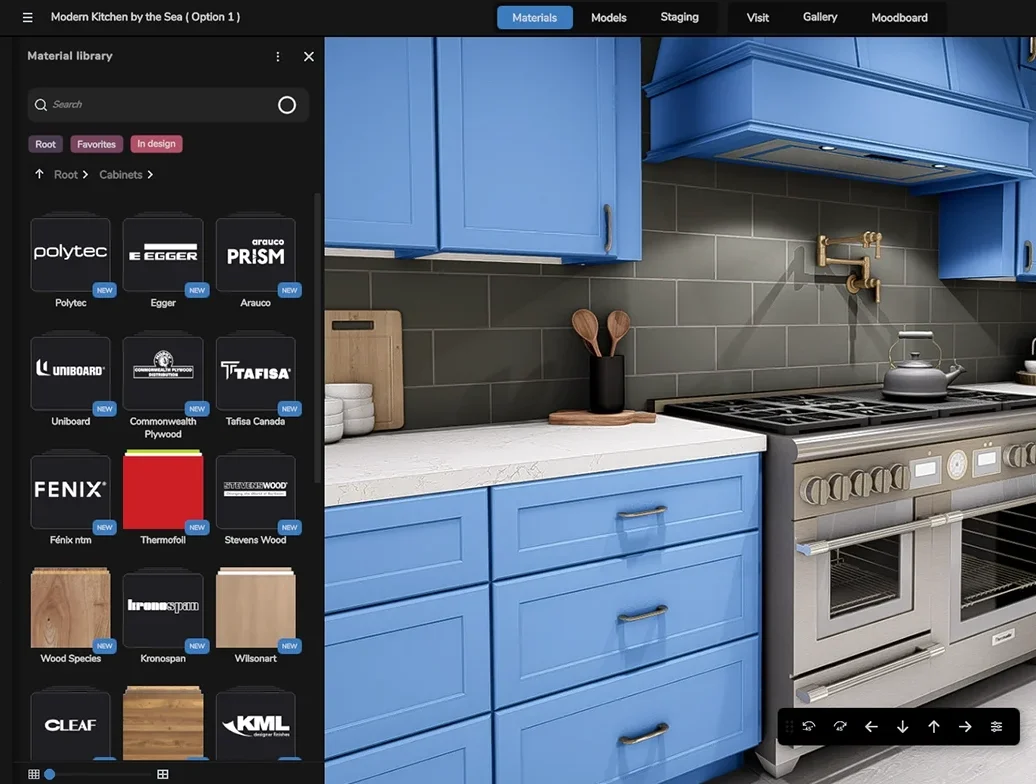Switch to the Staging tab
The width and height of the screenshot is (1036, 784).
click(x=679, y=17)
